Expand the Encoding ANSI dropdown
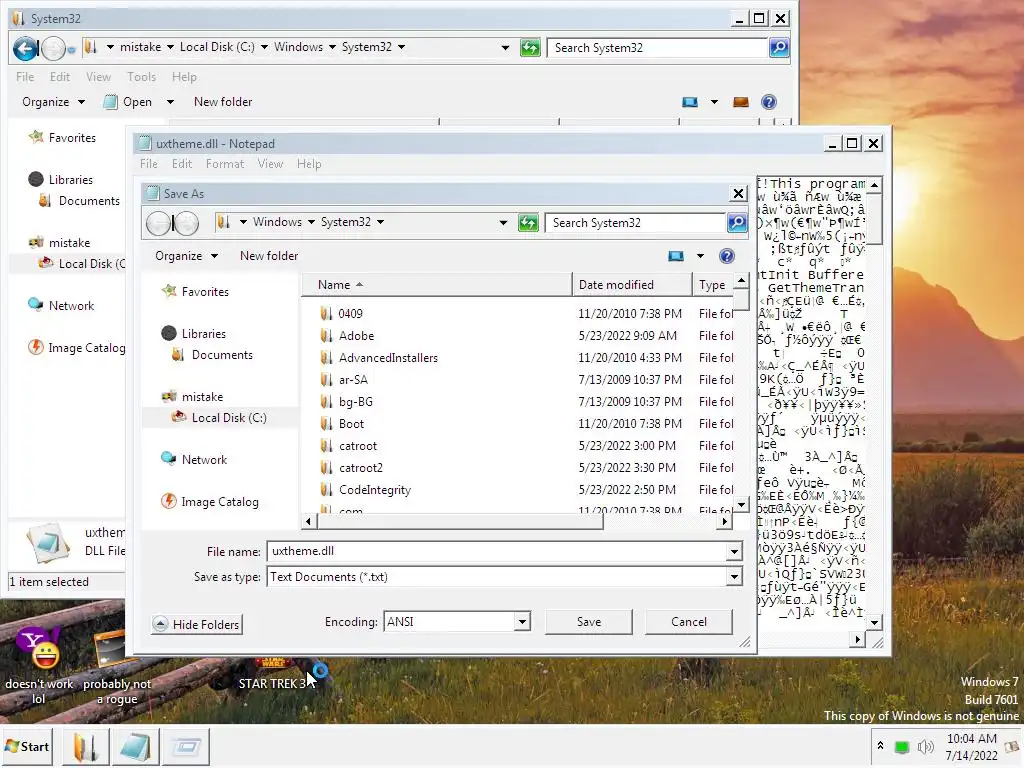Image resolution: width=1024 pixels, height=768 pixels. pyautogui.click(x=522, y=622)
